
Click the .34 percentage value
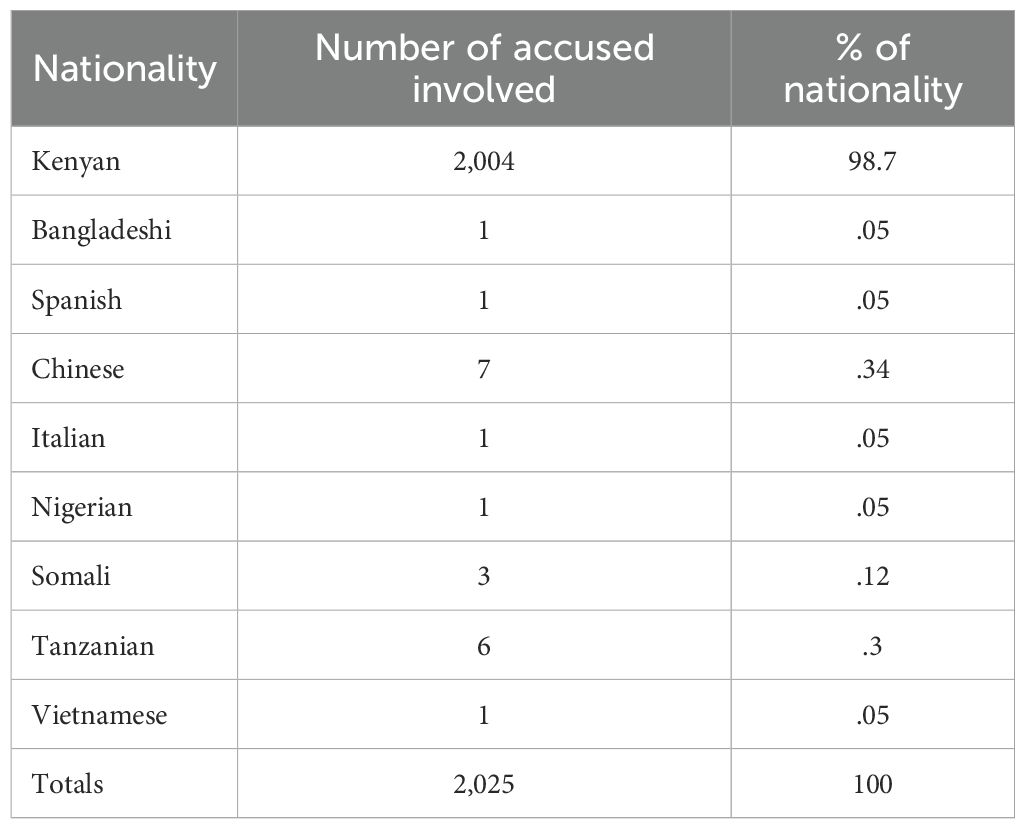(x=872, y=369)
